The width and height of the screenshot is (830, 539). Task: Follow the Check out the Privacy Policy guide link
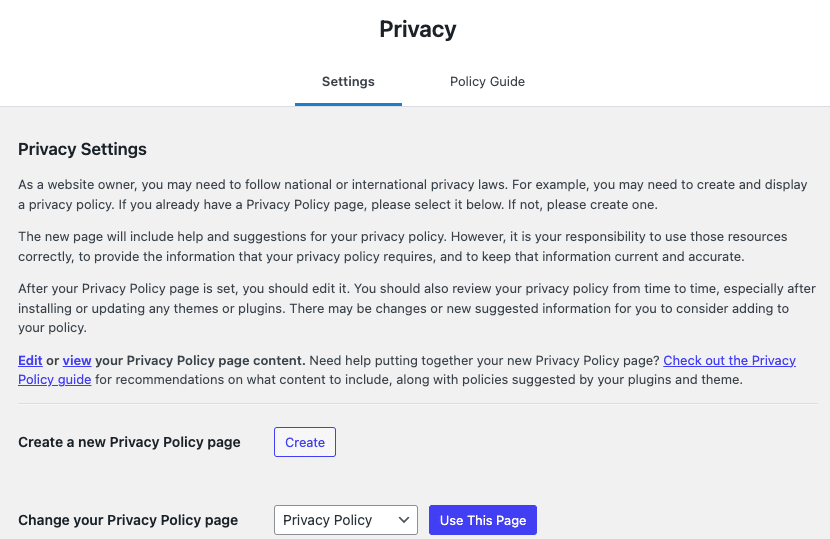[x=729, y=361]
